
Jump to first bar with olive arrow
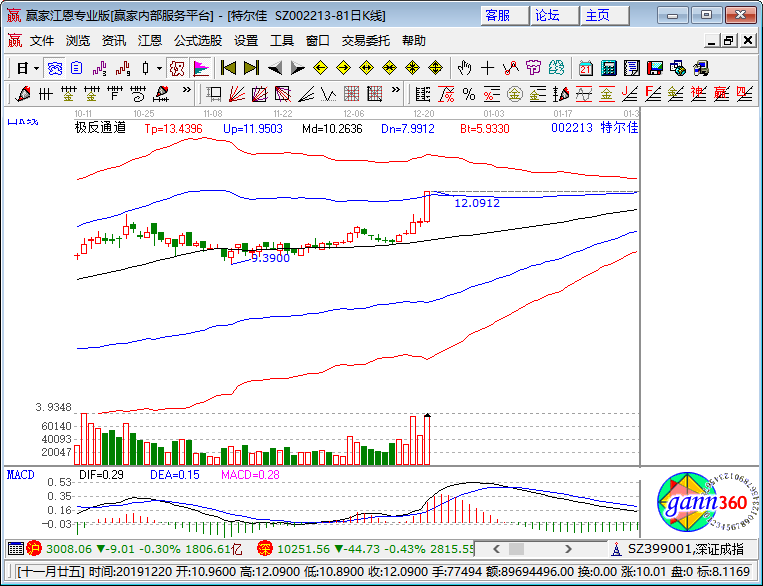pos(228,68)
